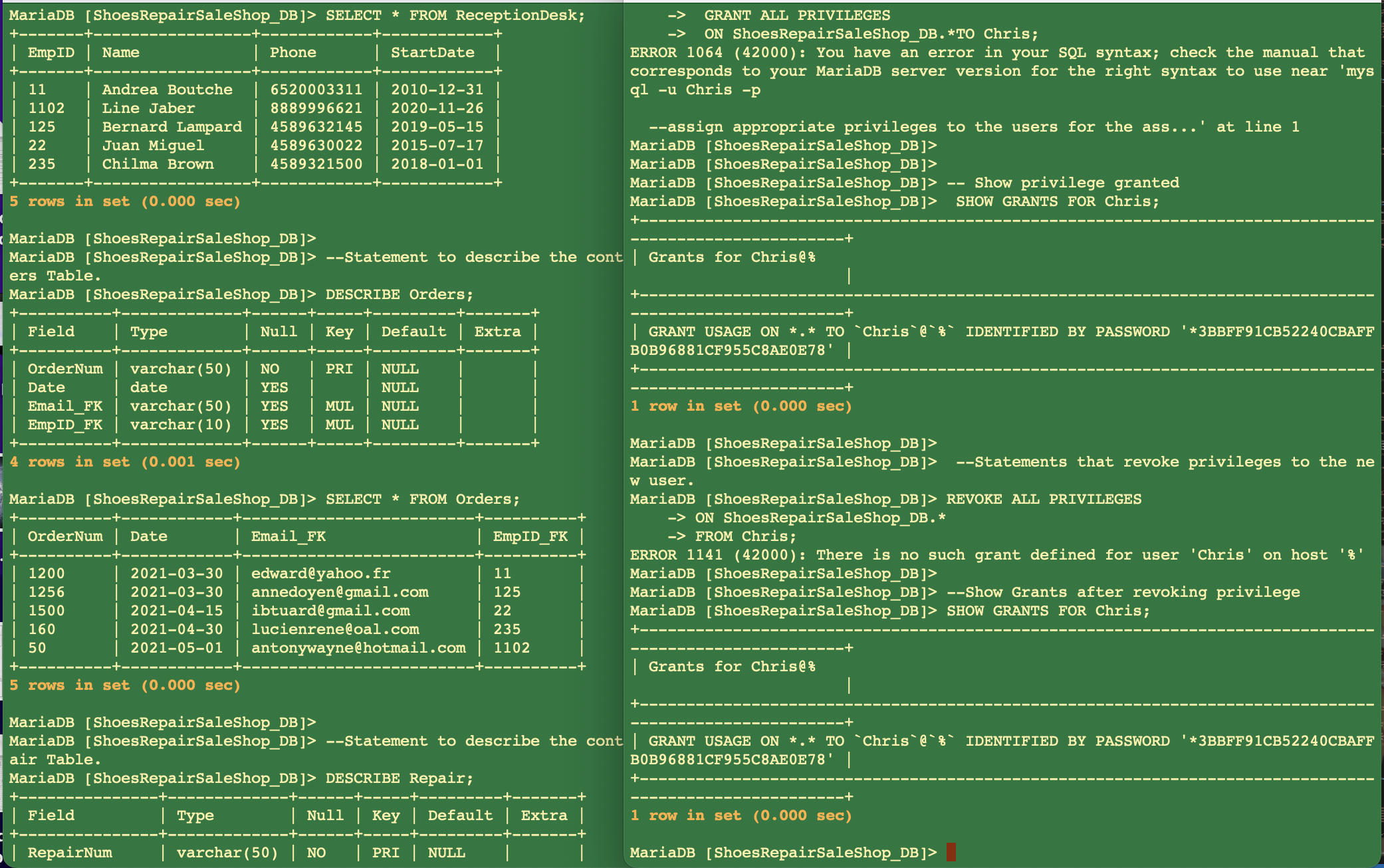
Task: Click the StartDate column header
Action: coord(432,53)
